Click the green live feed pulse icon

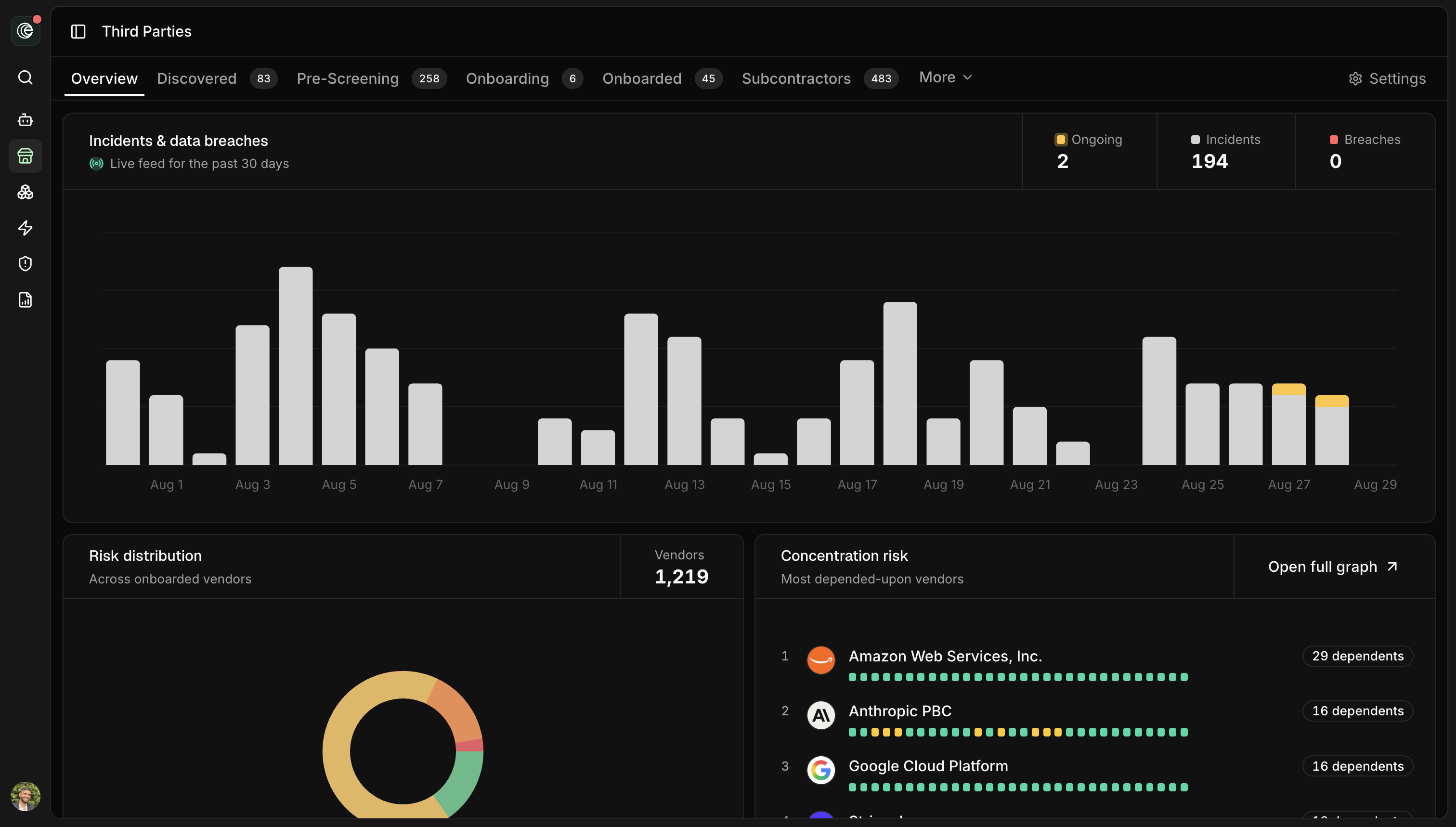point(97,164)
